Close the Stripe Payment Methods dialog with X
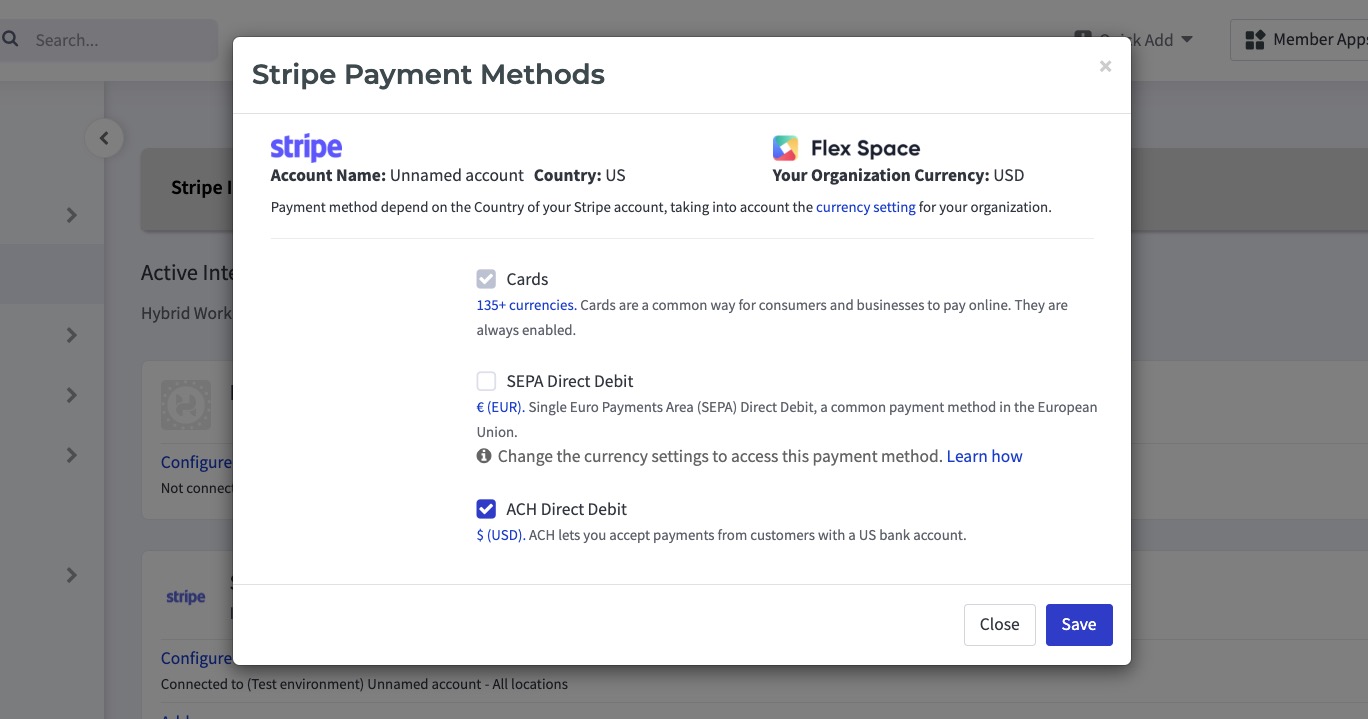The width and height of the screenshot is (1368, 719). pos(1105,66)
